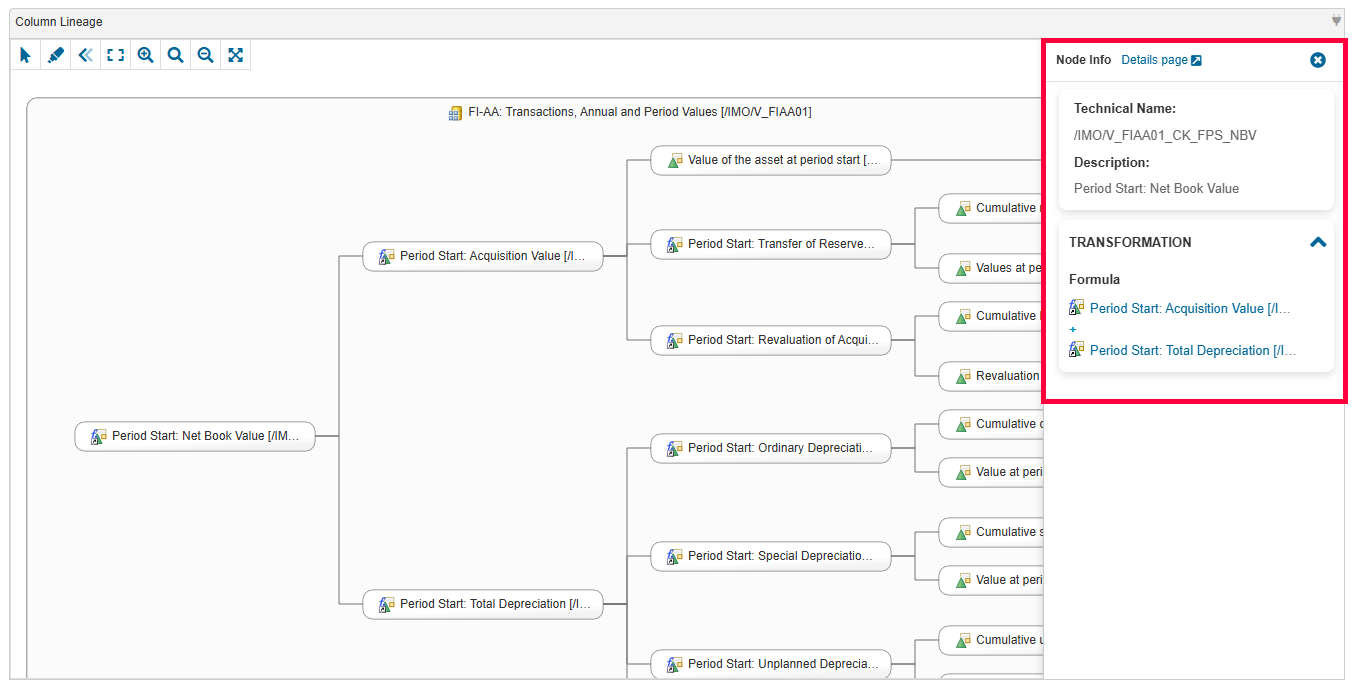This screenshot has width=1353, height=690.
Task: Click the Column Lineage panel title
Action: tap(59, 22)
